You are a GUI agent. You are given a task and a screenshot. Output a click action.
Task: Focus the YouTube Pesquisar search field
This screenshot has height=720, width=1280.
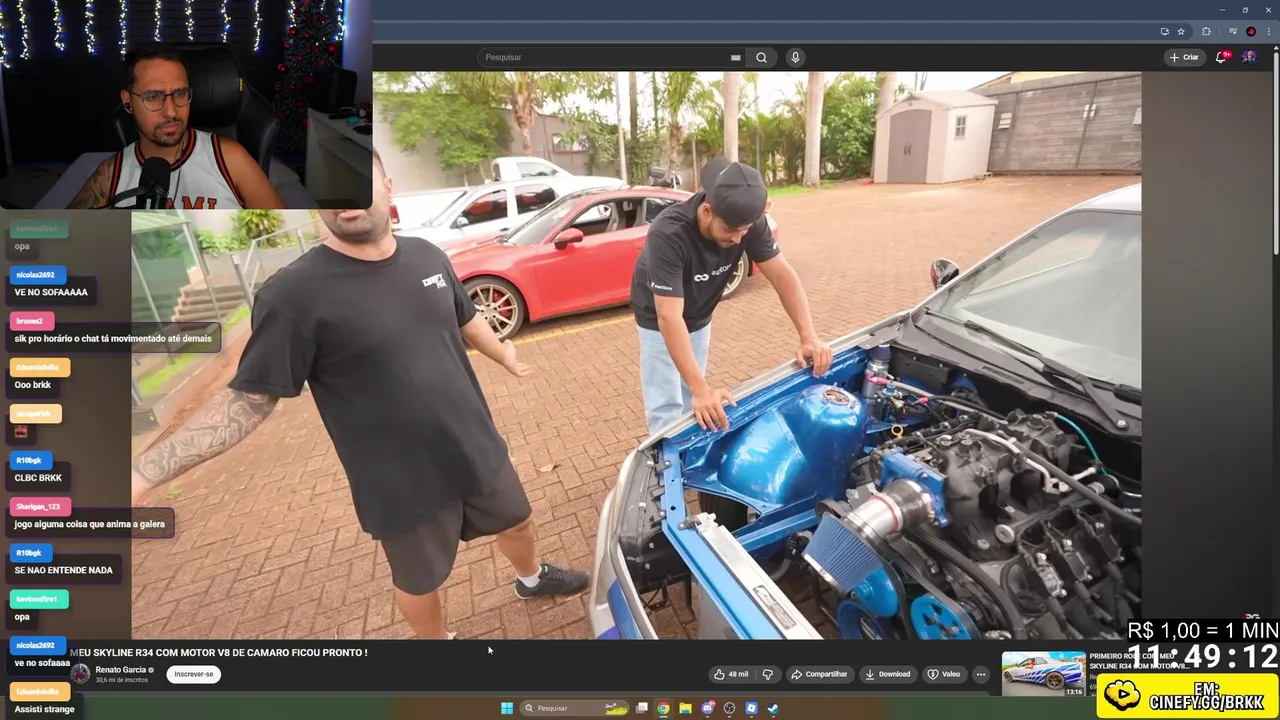(612, 57)
